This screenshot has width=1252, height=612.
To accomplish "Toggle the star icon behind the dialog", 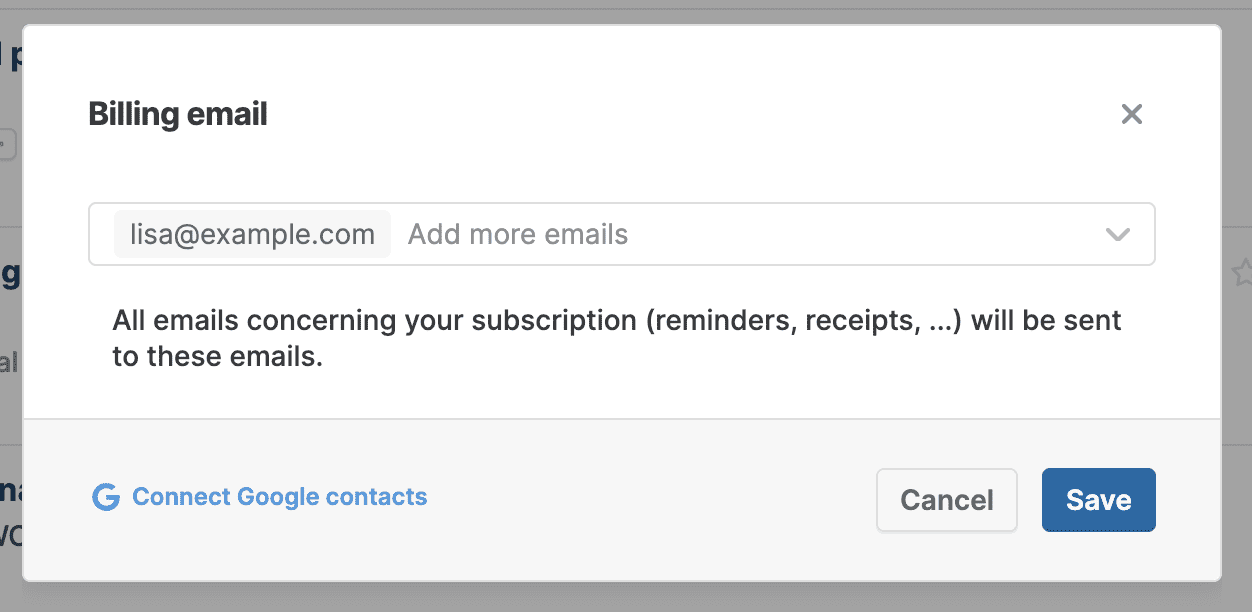I will pyautogui.click(x=1242, y=272).
